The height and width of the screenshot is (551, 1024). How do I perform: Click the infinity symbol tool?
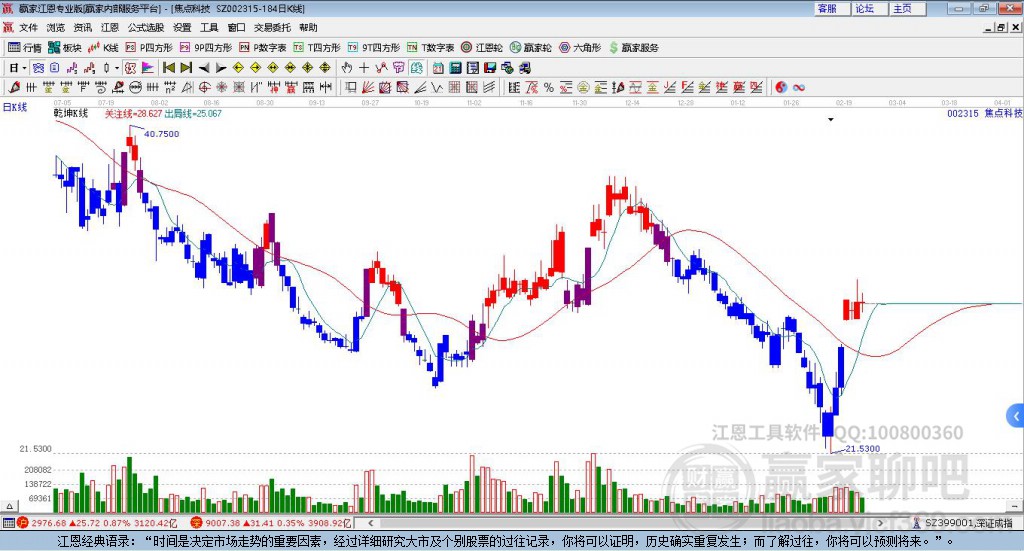click(x=799, y=87)
